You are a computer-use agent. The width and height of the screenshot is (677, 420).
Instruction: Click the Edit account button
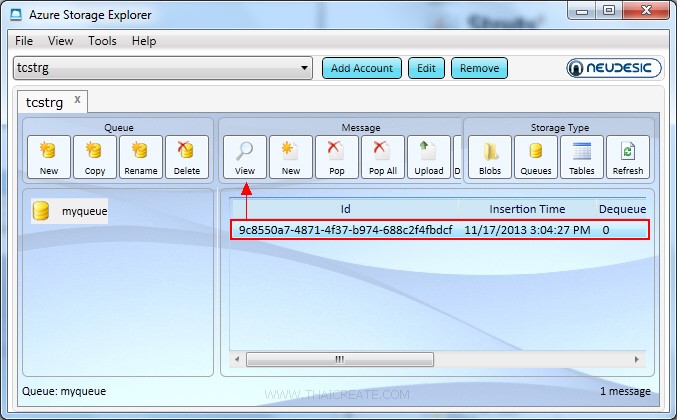(x=426, y=68)
